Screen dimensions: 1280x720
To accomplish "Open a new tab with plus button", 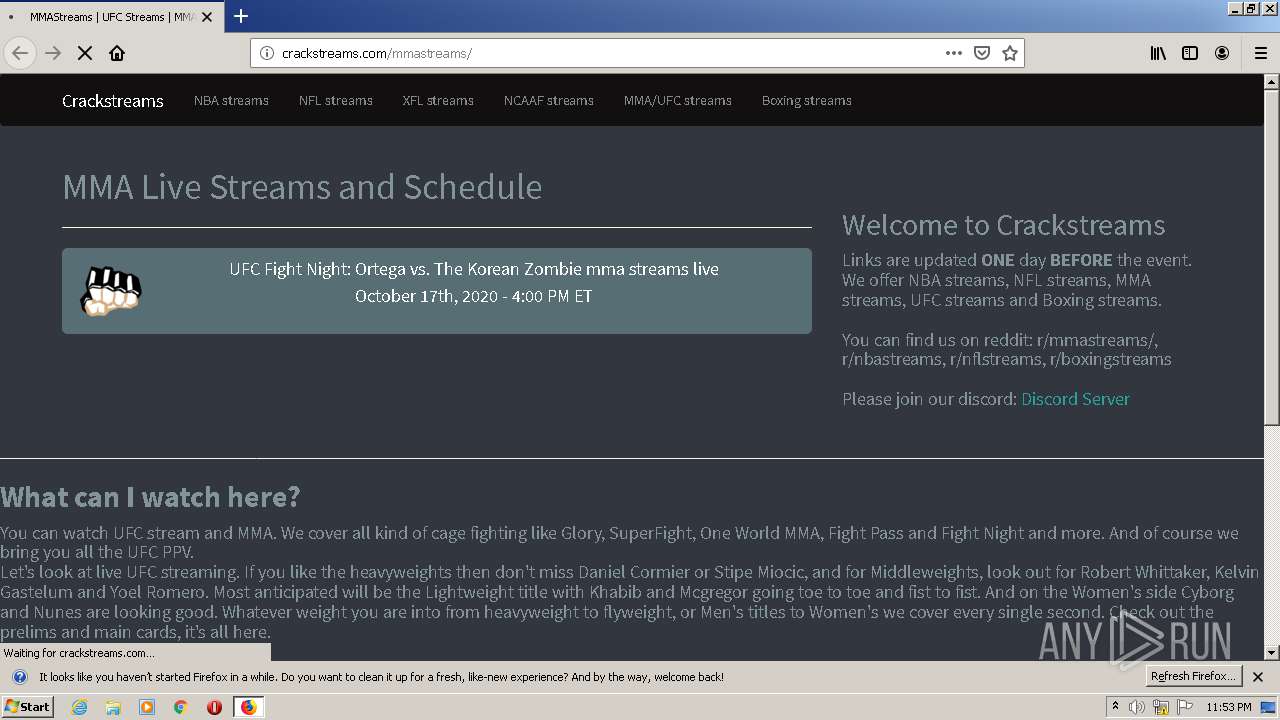I will [241, 16].
